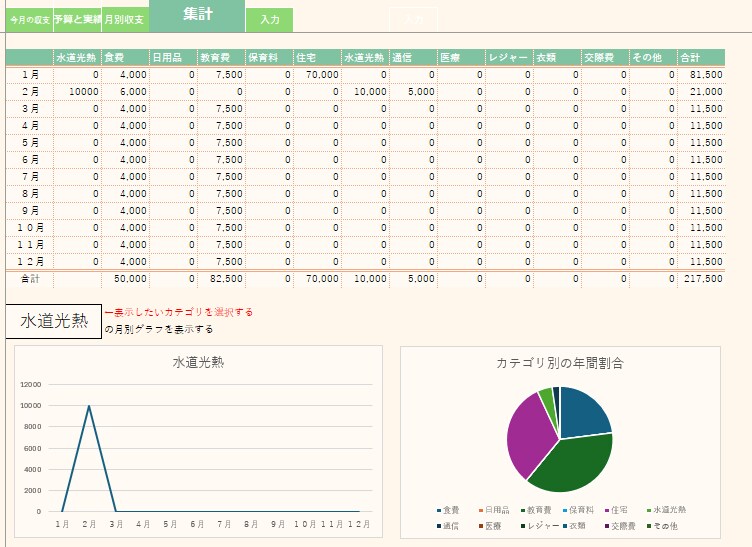Click the 合計 row label under 12月
The image size is (752, 547).
coord(30,279)
